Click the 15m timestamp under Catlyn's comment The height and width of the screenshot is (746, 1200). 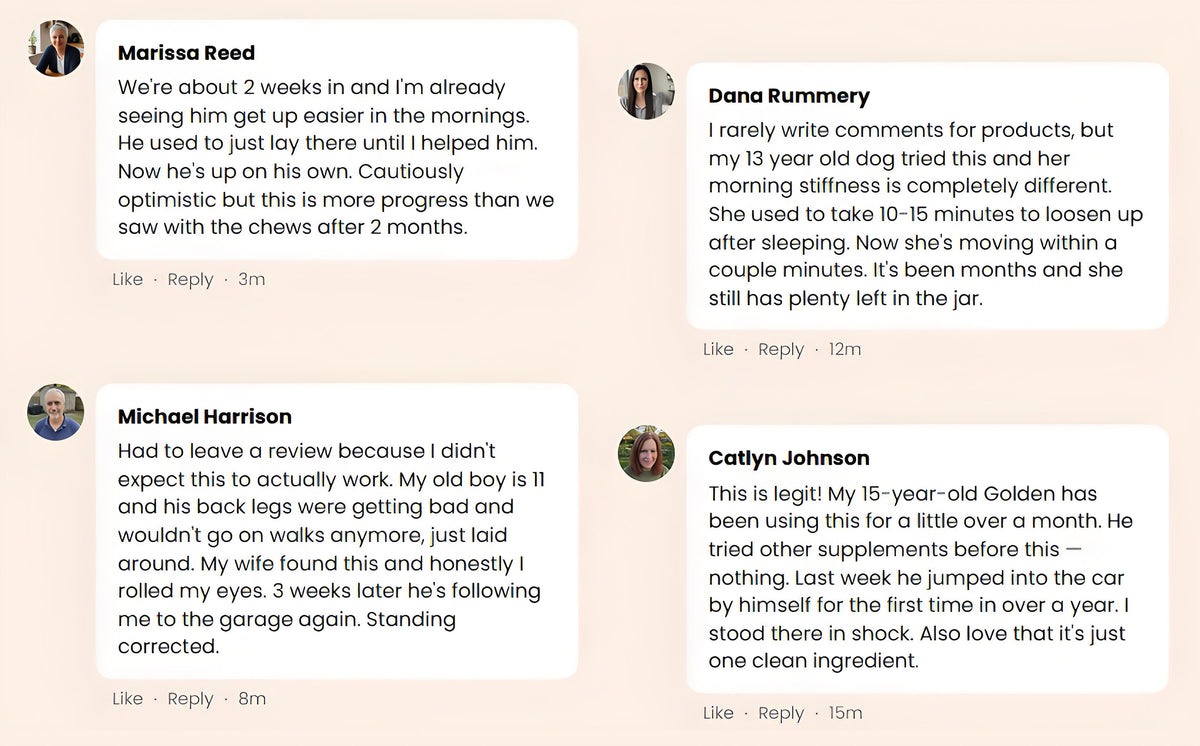pos(845,712)
